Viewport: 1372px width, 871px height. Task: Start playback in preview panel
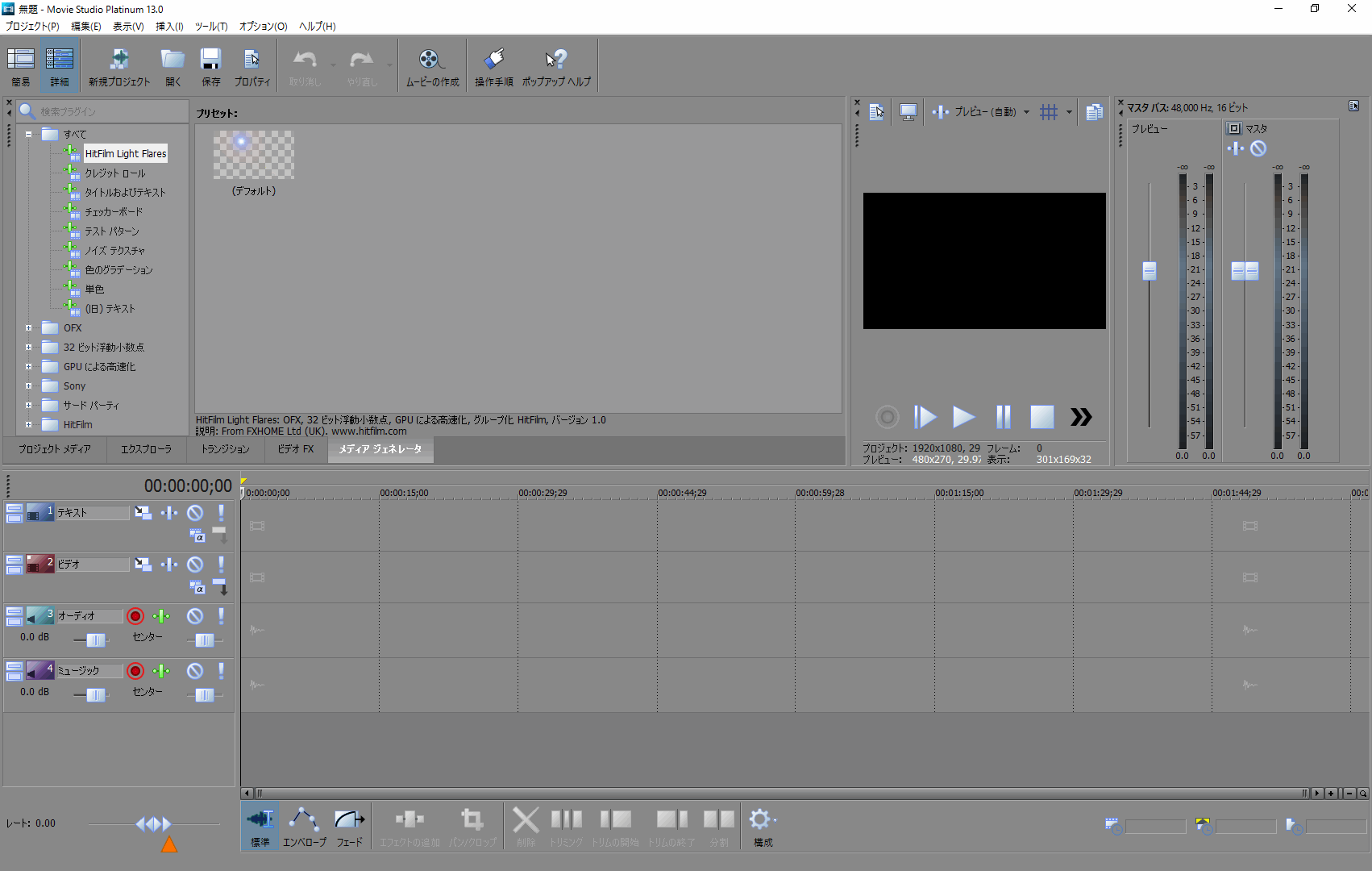coord(963,417)
